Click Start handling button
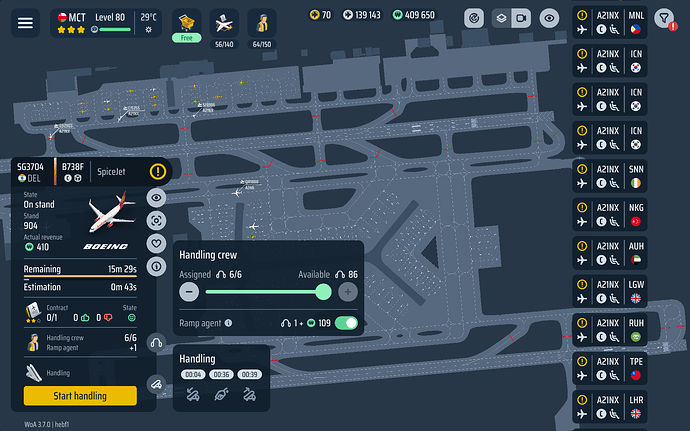The width and height of the screenshot is (690, 431). 80,396
